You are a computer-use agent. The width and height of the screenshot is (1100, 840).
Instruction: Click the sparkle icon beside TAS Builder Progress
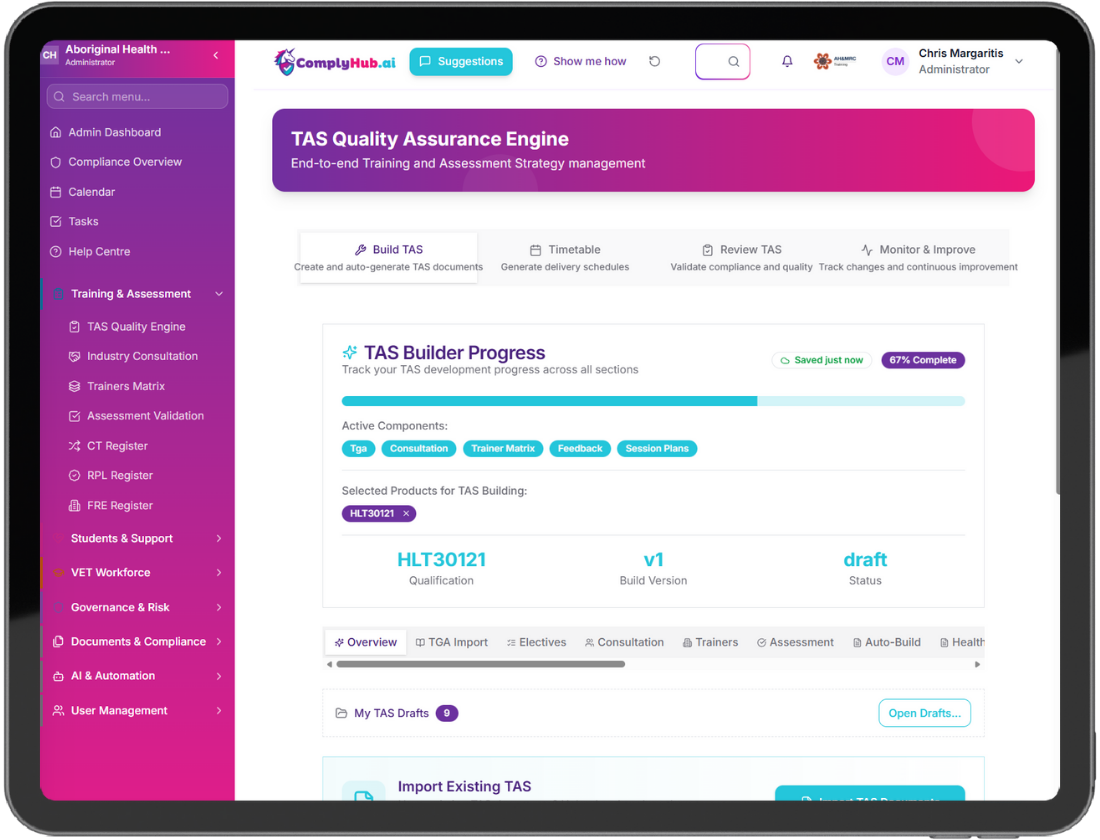pos(349,352)
